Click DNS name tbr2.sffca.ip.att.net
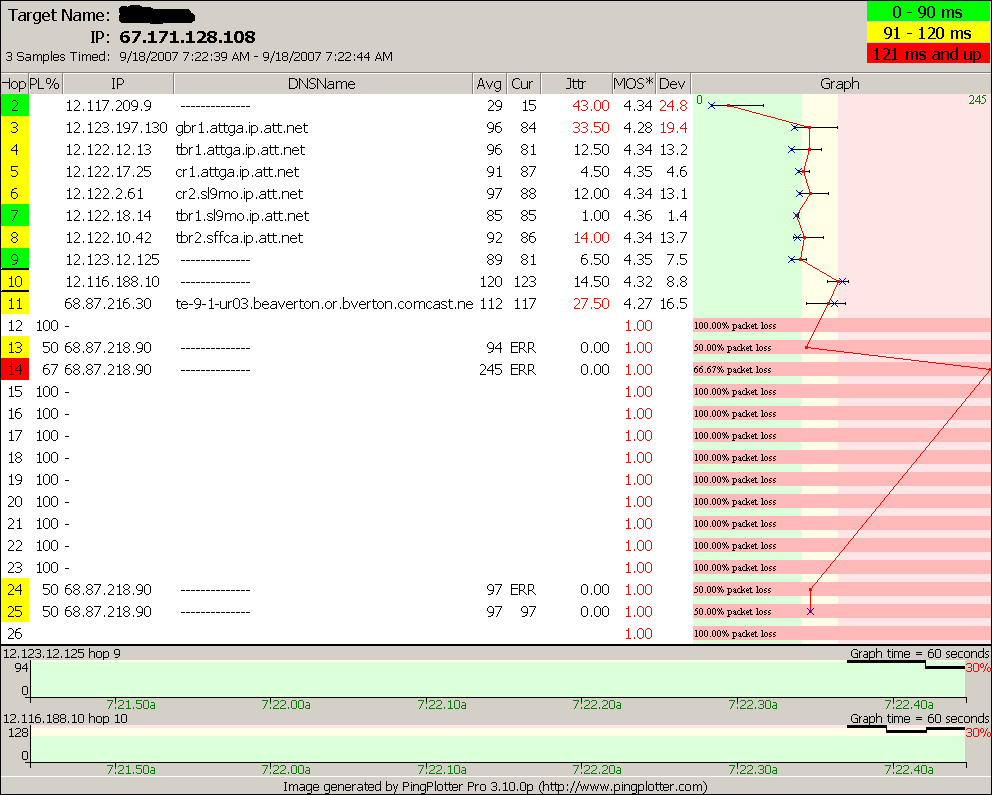The image size is (992, 795). (239, 238)
